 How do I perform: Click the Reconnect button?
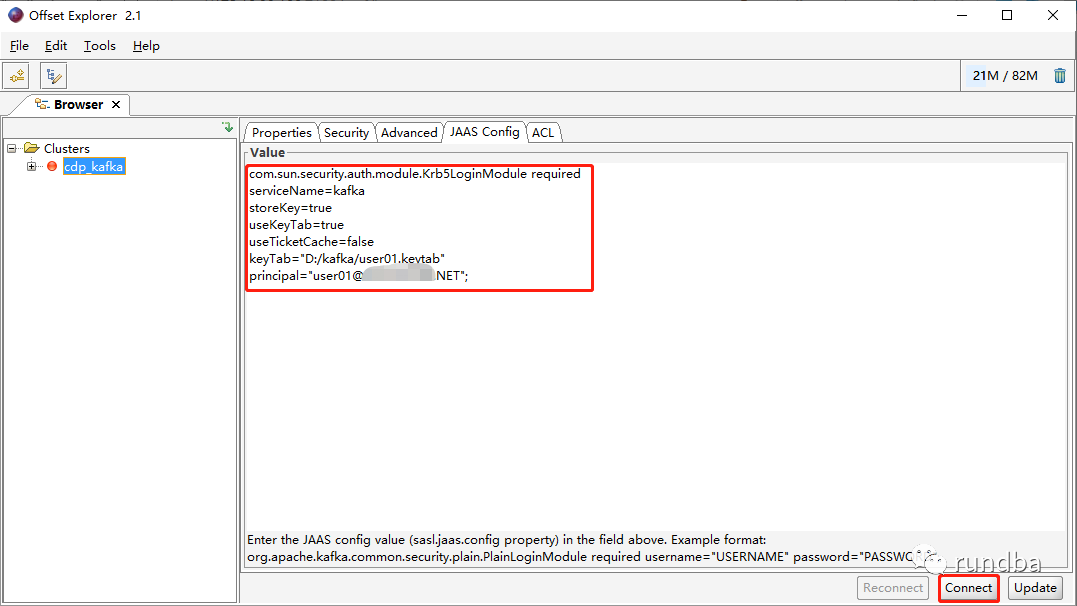[x=893, y=588]
